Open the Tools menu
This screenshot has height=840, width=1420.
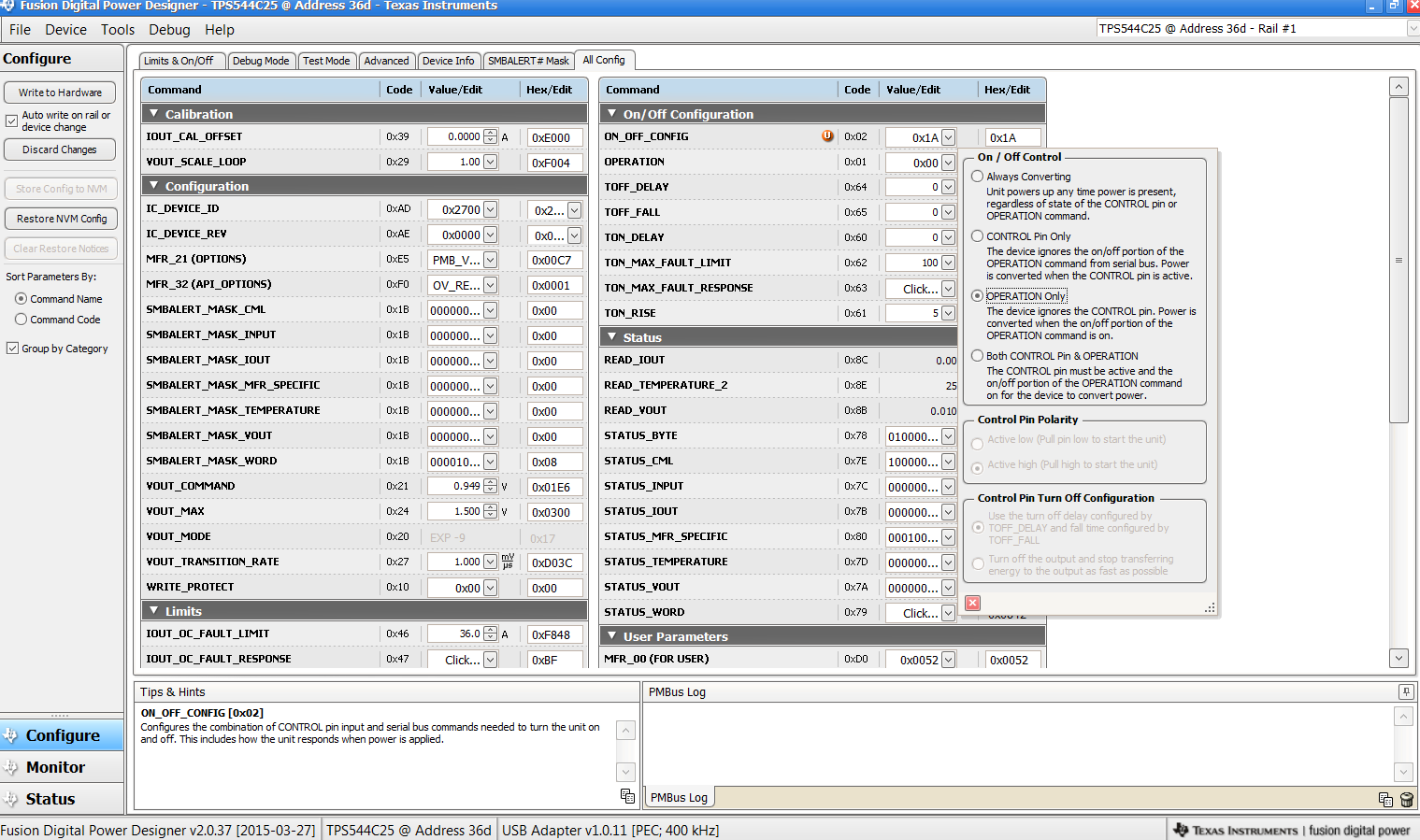[x=118, y=30]
